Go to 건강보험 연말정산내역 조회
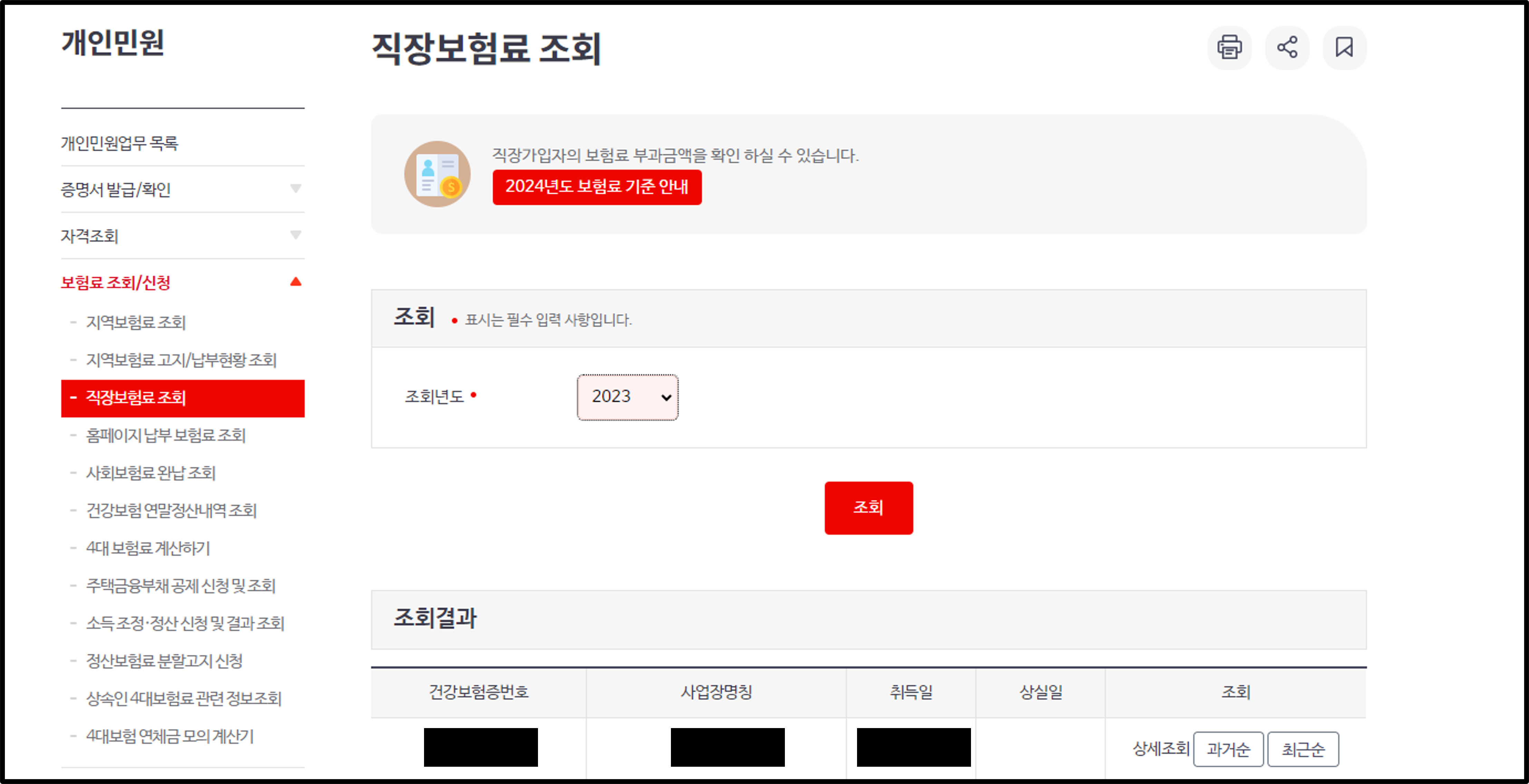Screen dimensions: 1529x784 coord(171,510)
